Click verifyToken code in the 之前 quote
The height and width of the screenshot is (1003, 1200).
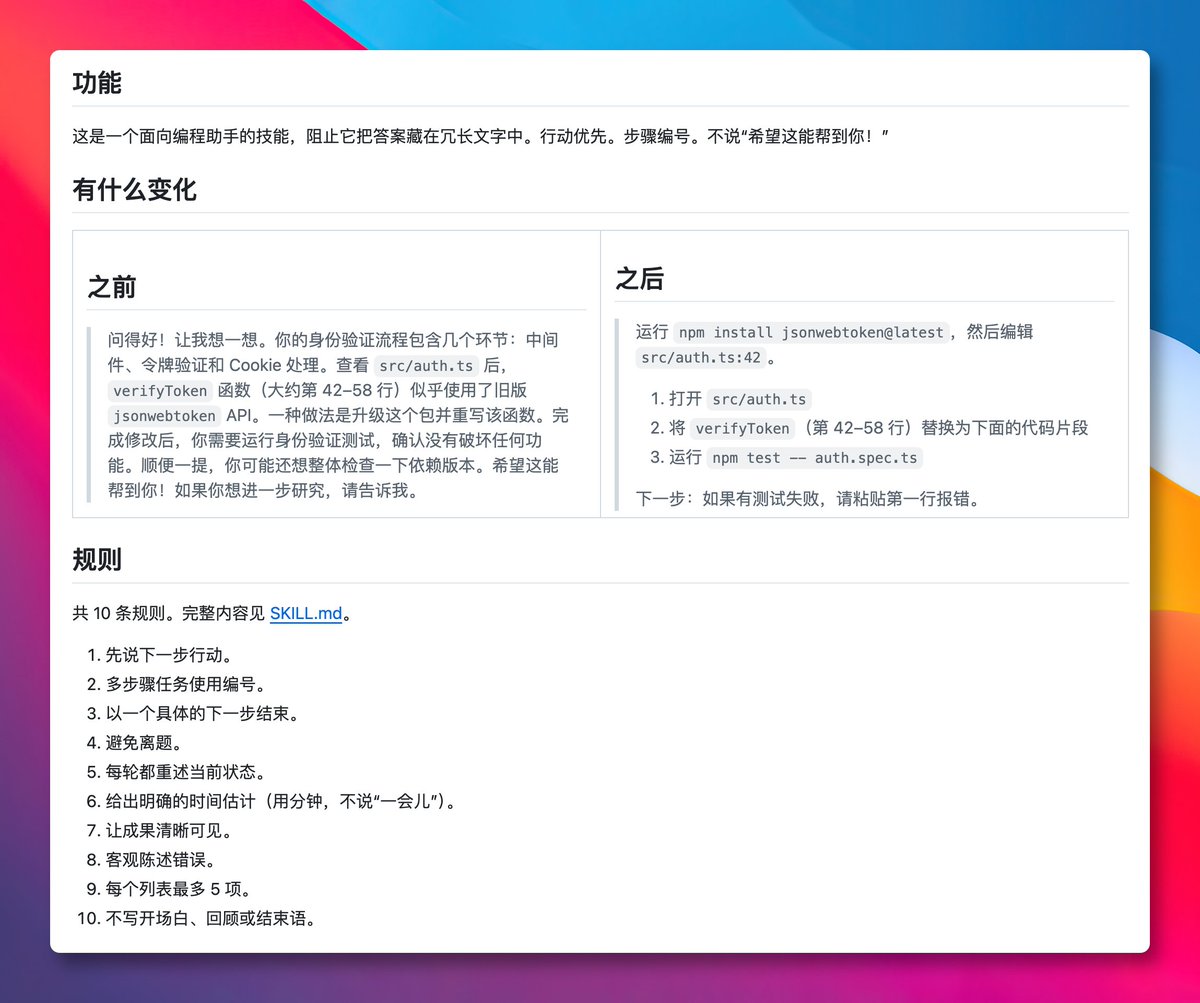point(160,391)
